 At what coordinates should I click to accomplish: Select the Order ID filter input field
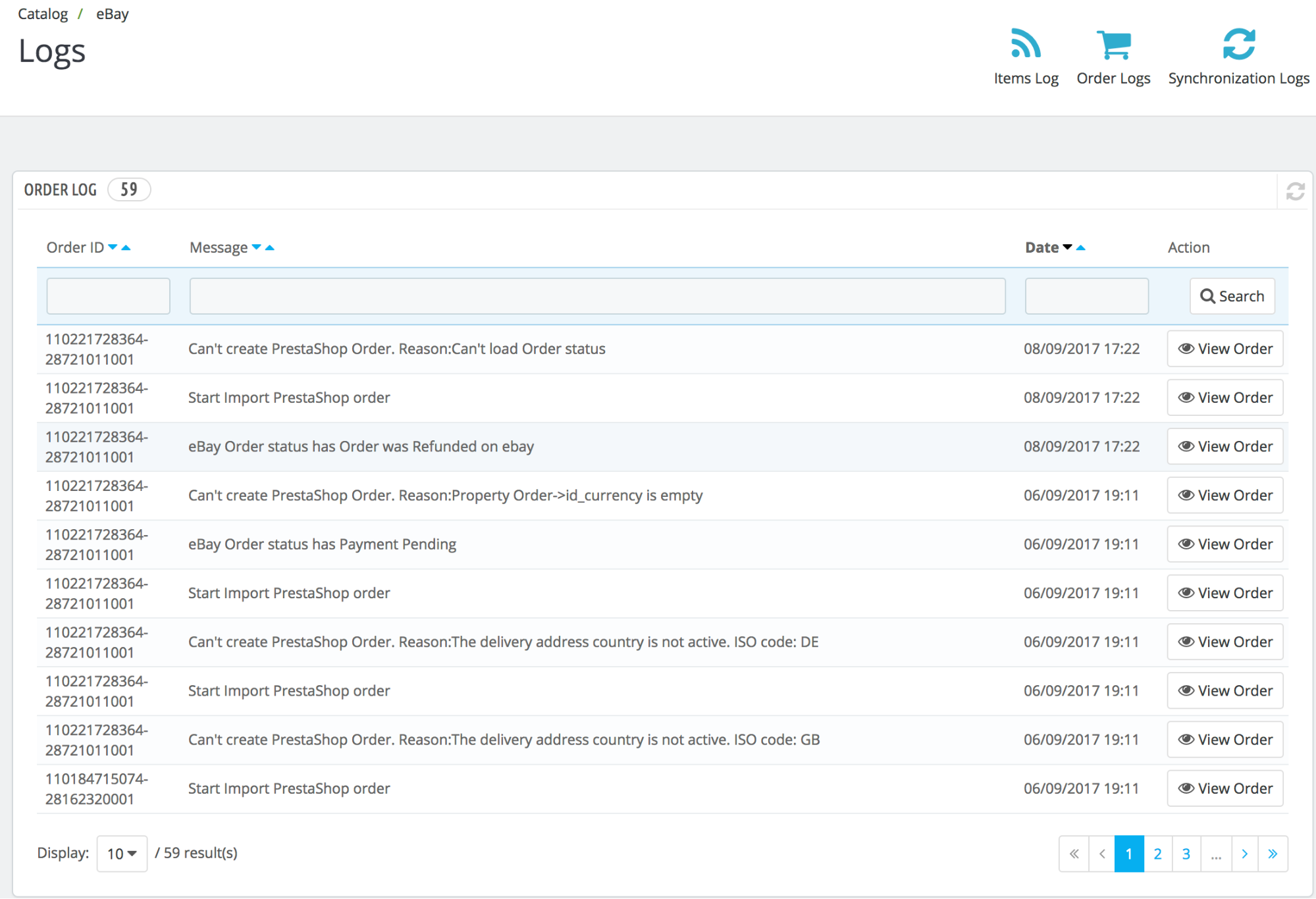108,295
